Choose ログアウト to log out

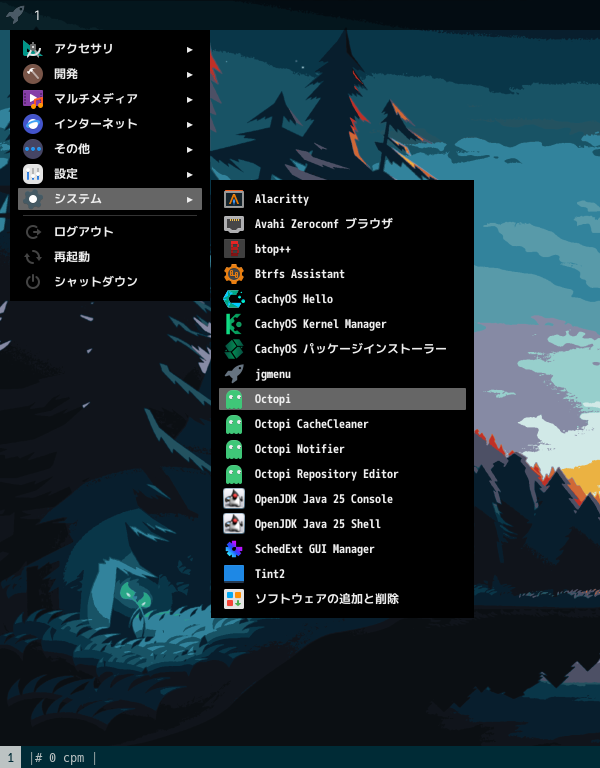click(110, 232)
